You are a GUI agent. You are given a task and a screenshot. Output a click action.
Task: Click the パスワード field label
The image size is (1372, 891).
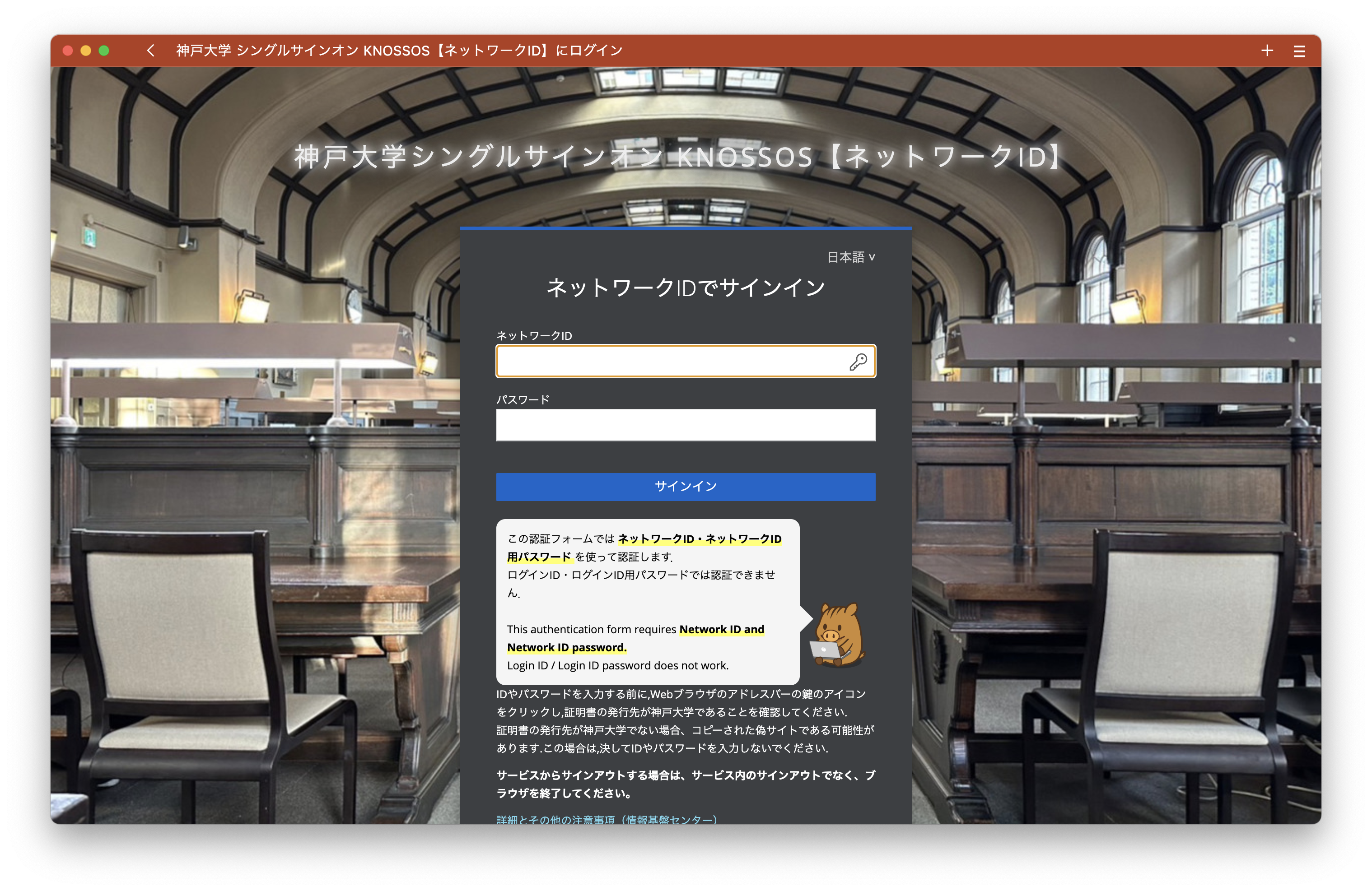click(523, 399)
